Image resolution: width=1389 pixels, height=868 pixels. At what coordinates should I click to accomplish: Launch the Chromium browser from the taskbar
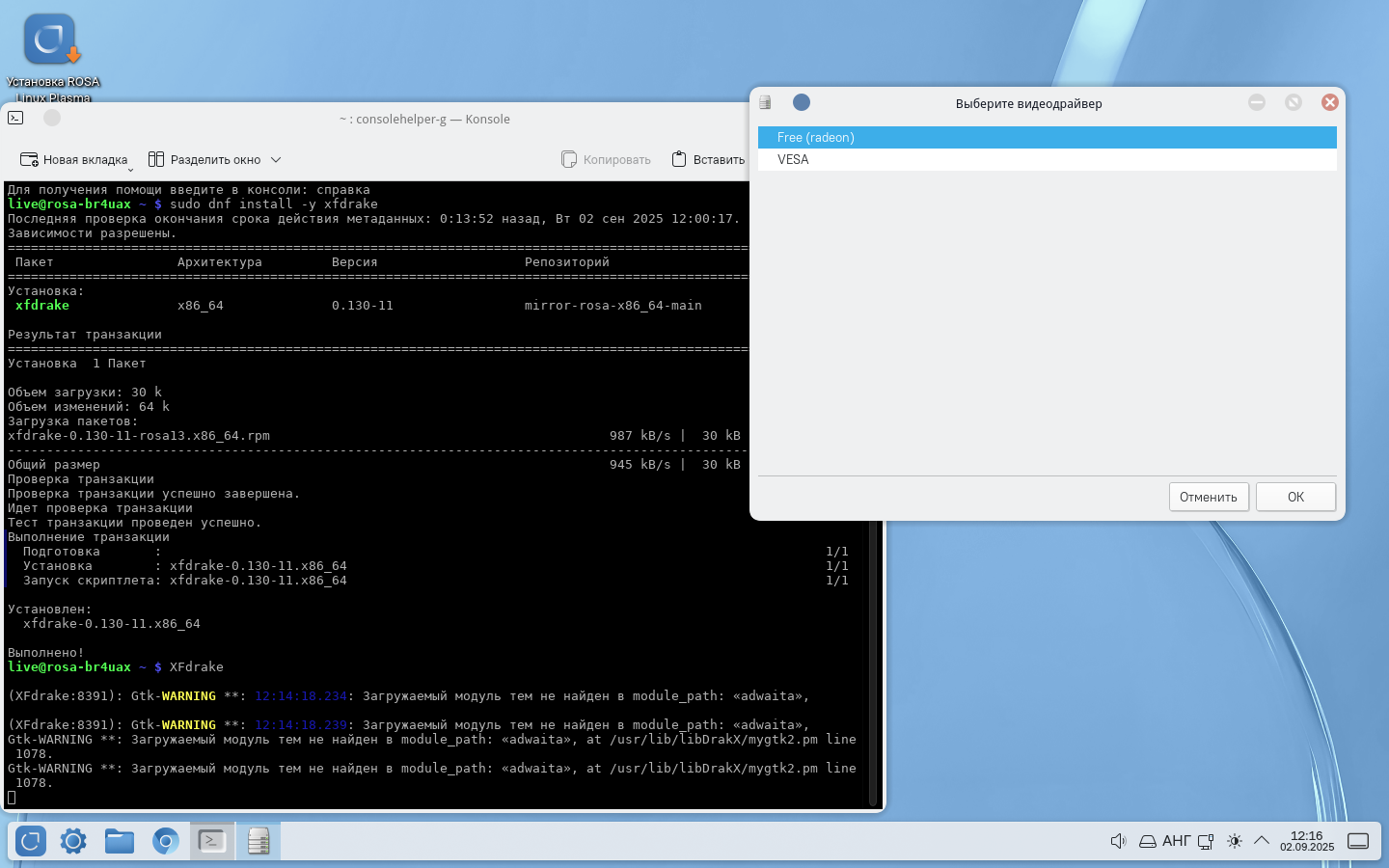click(x=166, y=841)
